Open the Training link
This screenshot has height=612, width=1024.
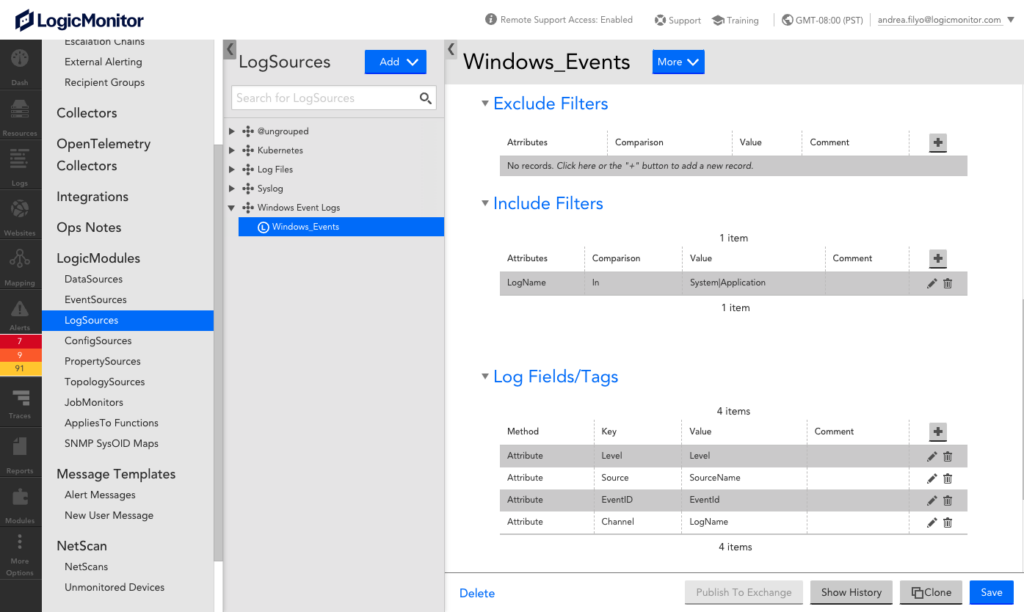pos(735,20)
